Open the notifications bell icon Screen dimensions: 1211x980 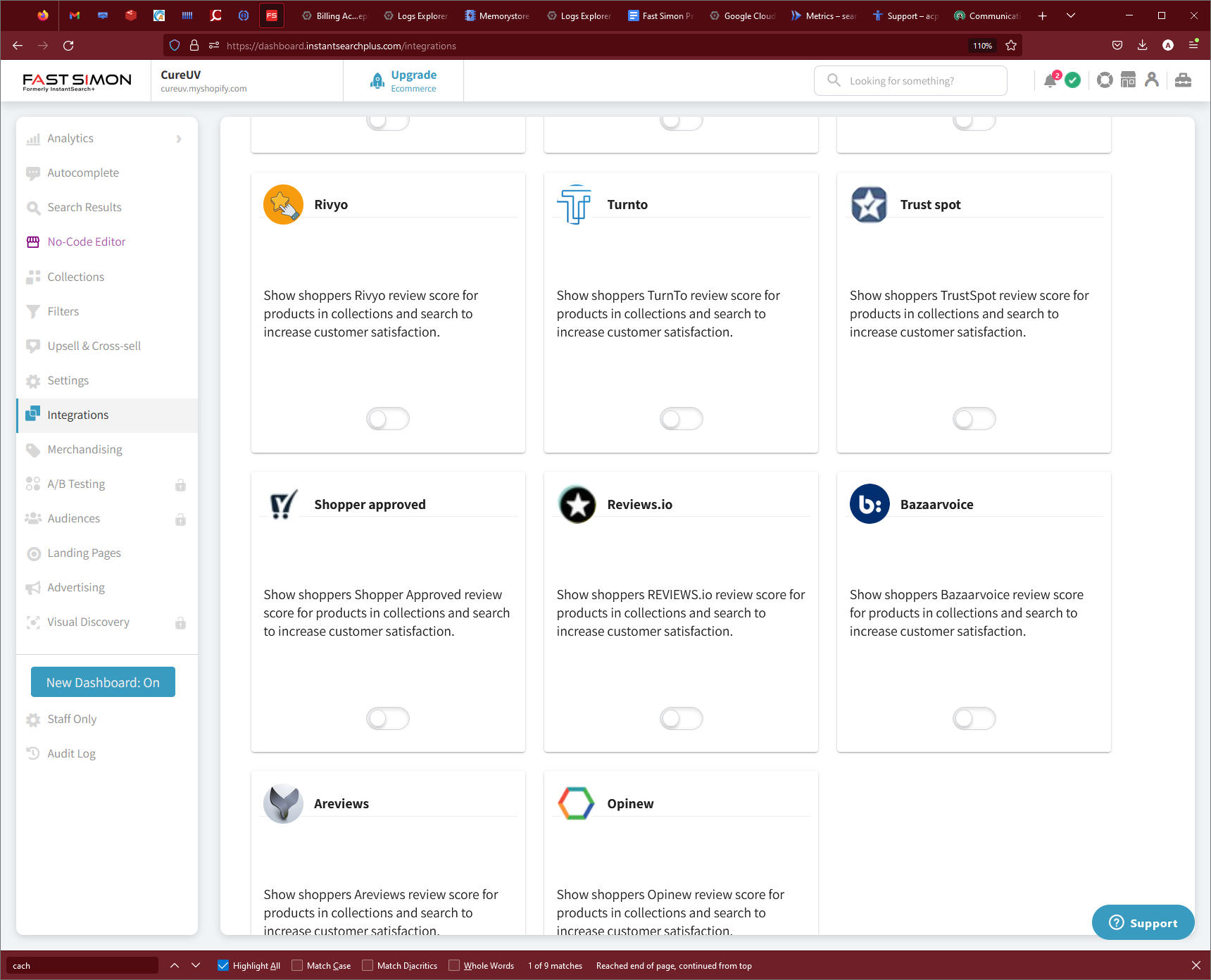(x=1050, y=80)
